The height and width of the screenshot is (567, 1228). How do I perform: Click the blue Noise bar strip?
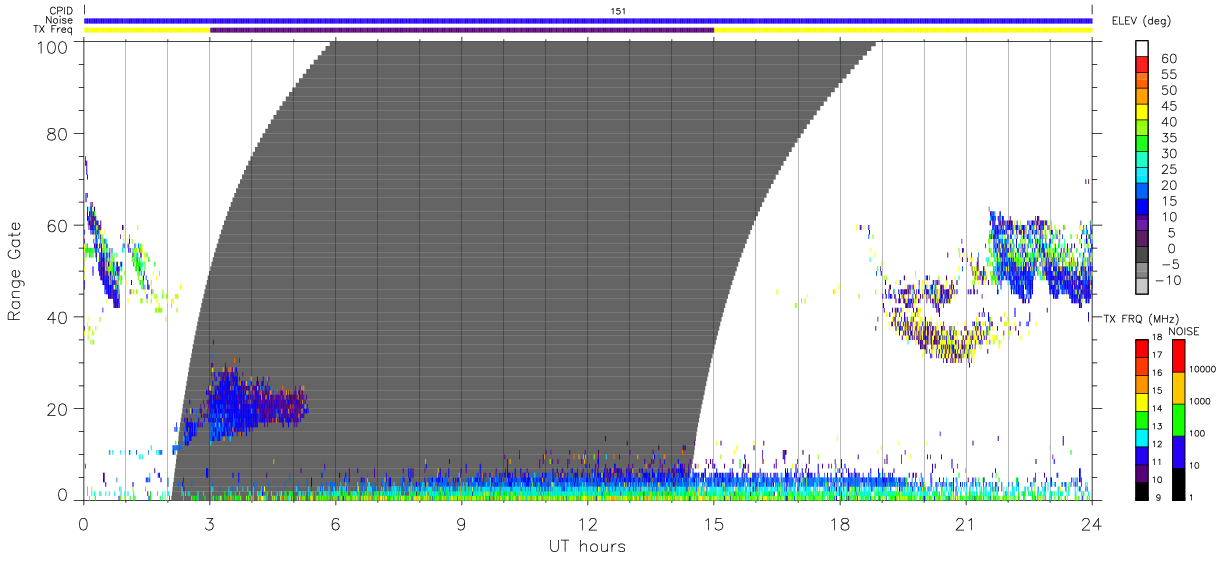click(x=588, y=20)
